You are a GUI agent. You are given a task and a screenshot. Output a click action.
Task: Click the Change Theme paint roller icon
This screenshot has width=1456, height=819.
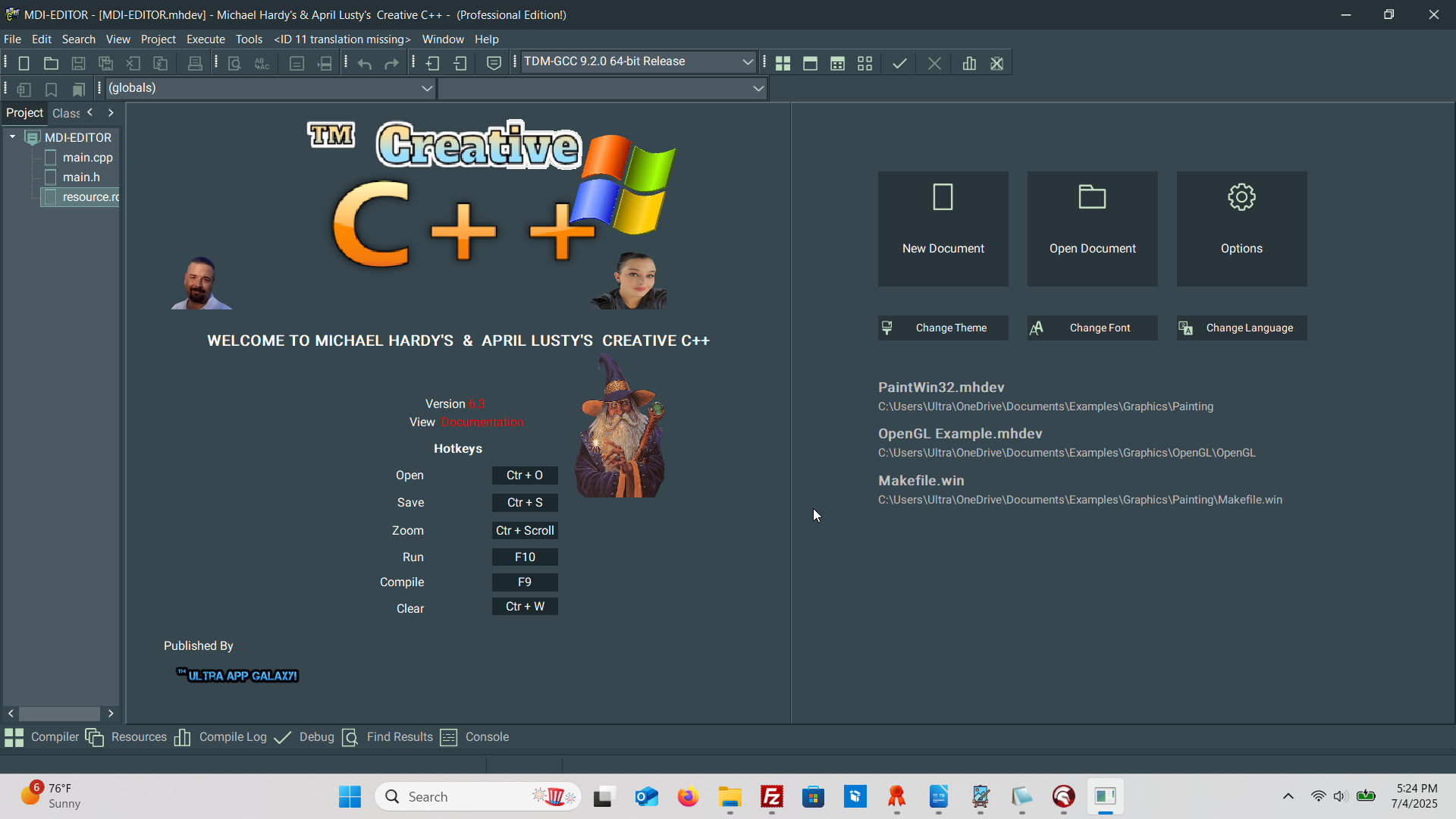(886, 328)
